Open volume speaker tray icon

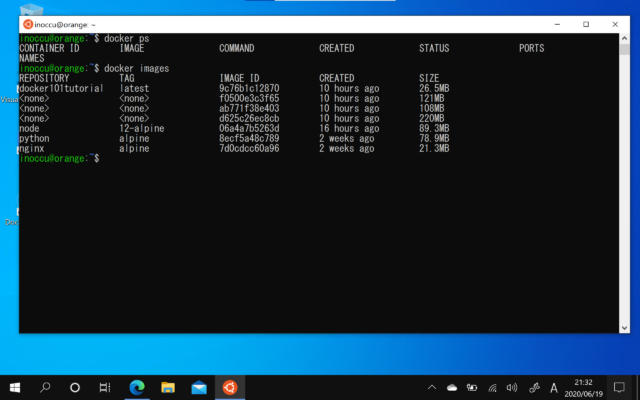(x=512, y=388)
